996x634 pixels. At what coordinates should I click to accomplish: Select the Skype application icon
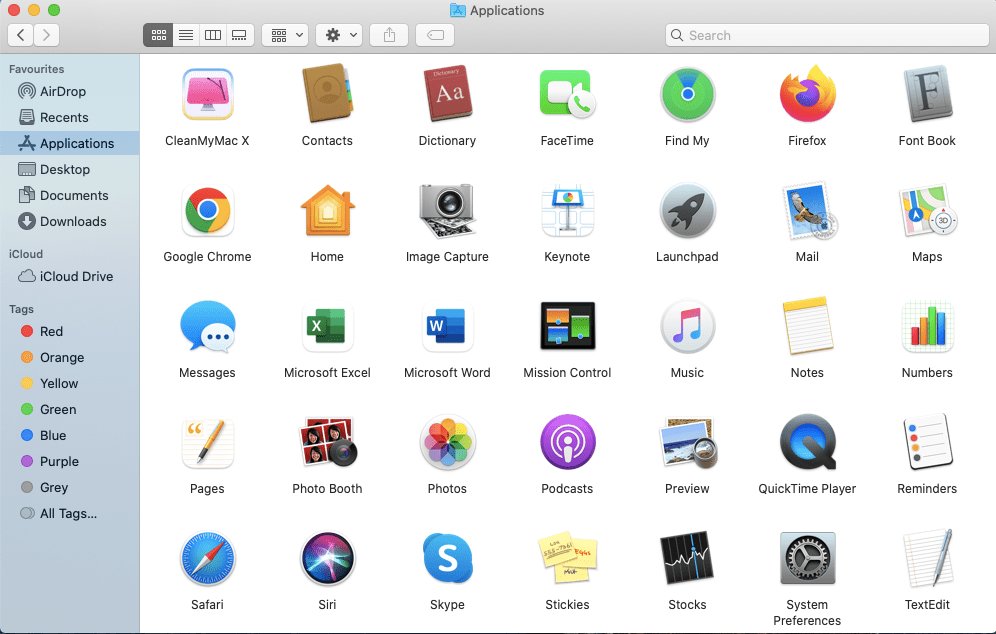447,558
